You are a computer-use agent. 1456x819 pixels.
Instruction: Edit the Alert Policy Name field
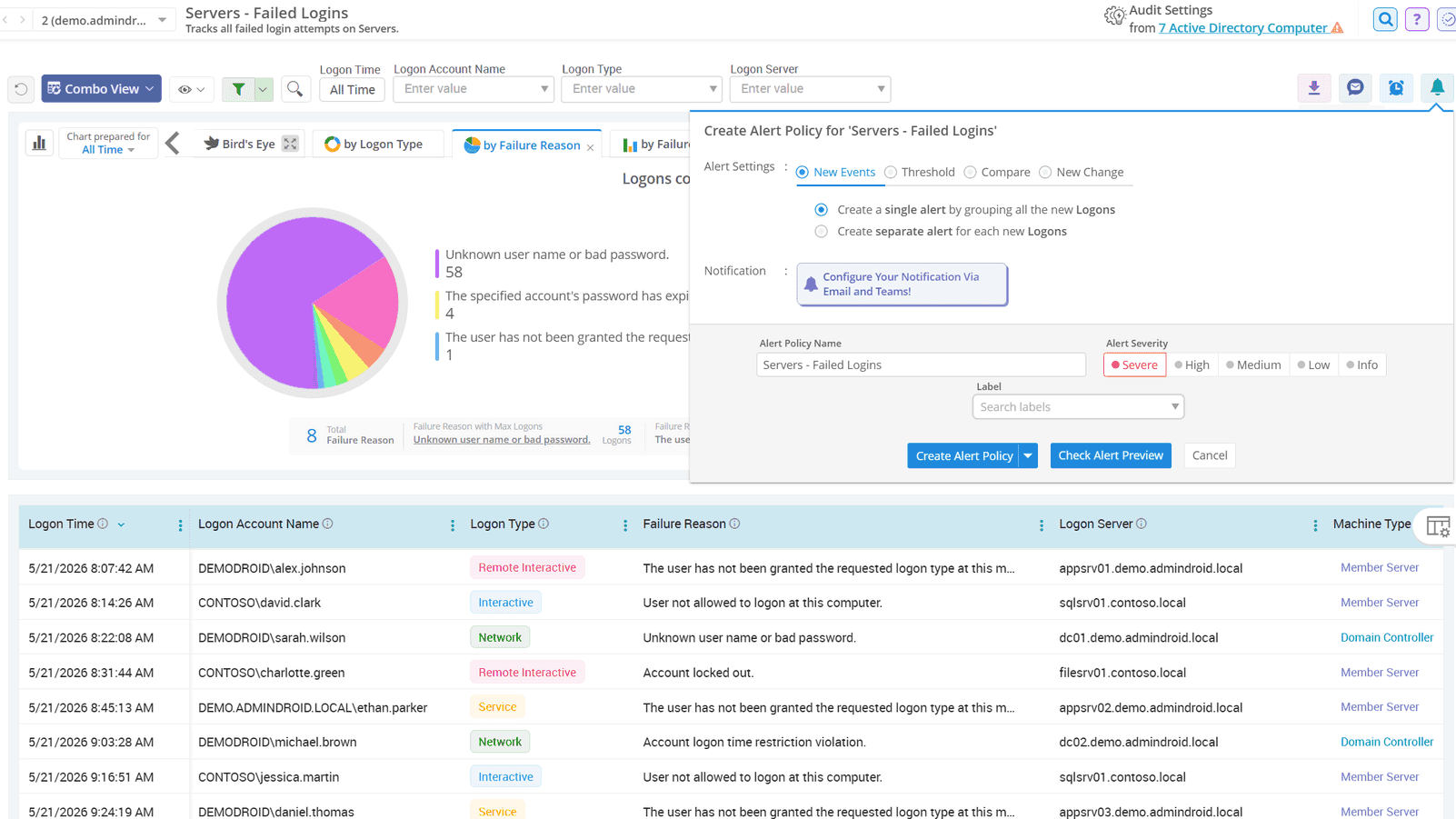921,365
